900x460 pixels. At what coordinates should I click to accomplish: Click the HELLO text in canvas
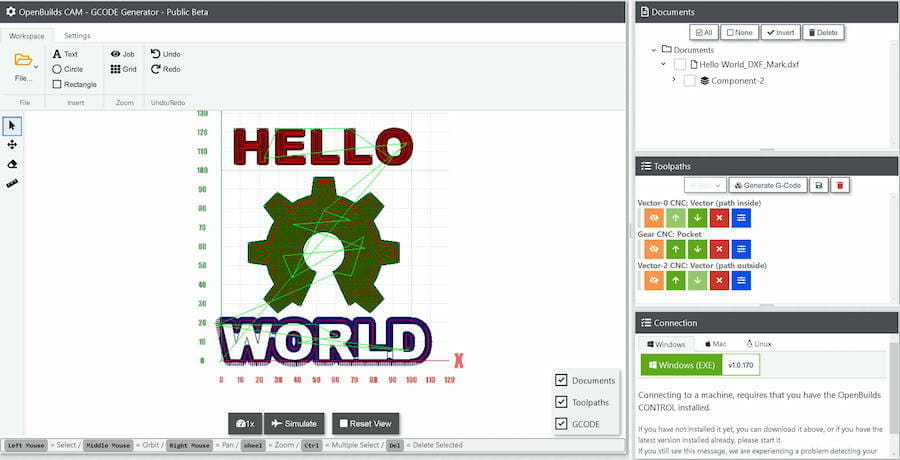(x=322, y=146)
